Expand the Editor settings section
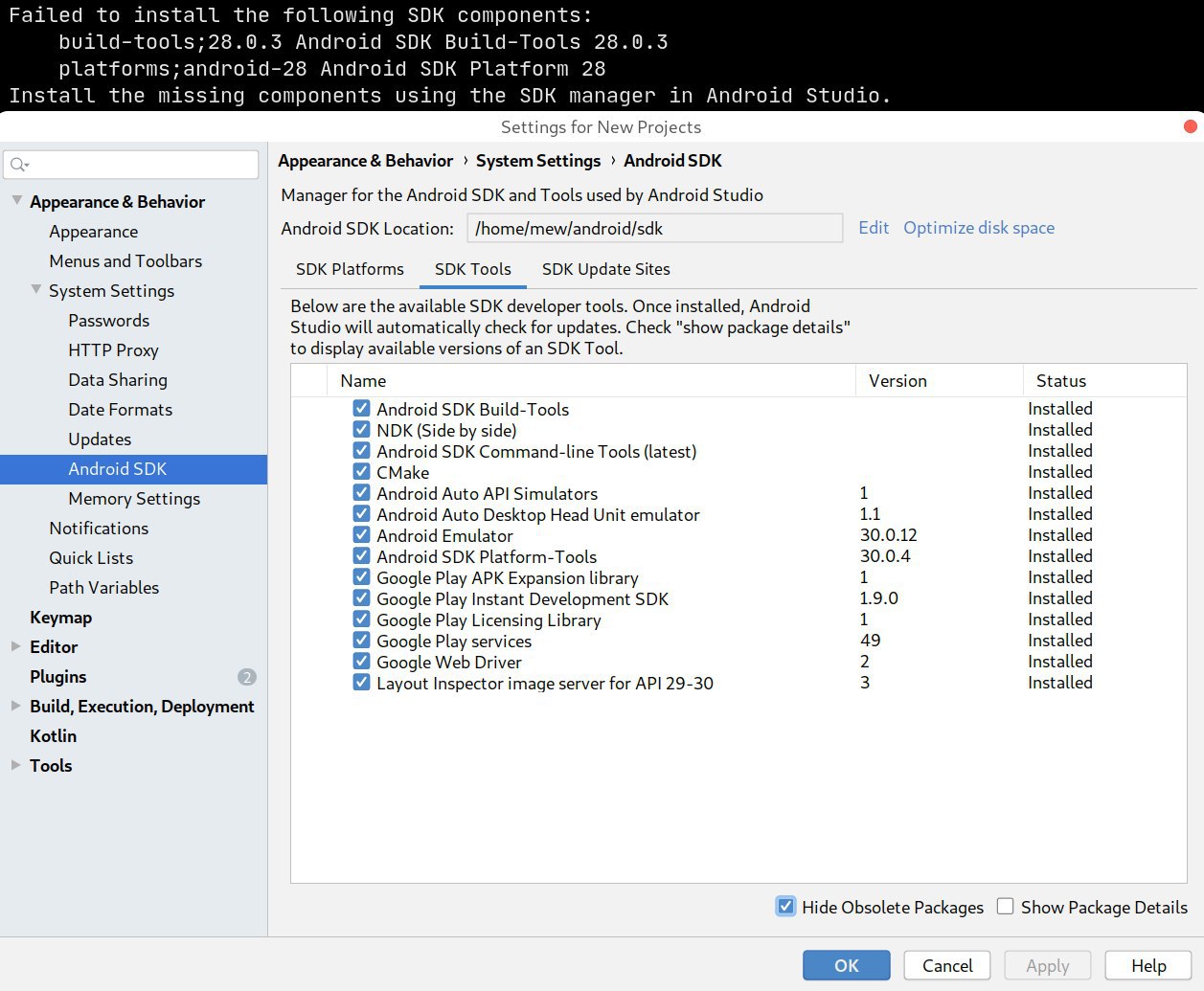Viewport: 1204px width, 991px height. point(16,646)
